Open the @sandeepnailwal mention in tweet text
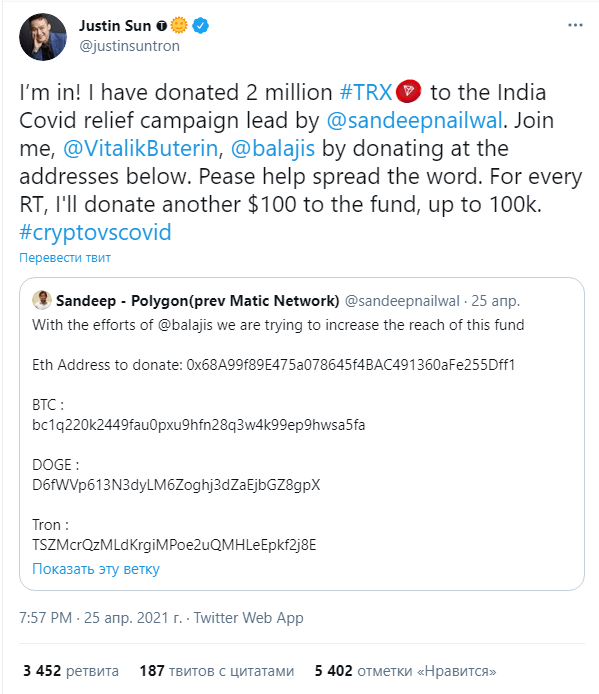 pos(415,120)
